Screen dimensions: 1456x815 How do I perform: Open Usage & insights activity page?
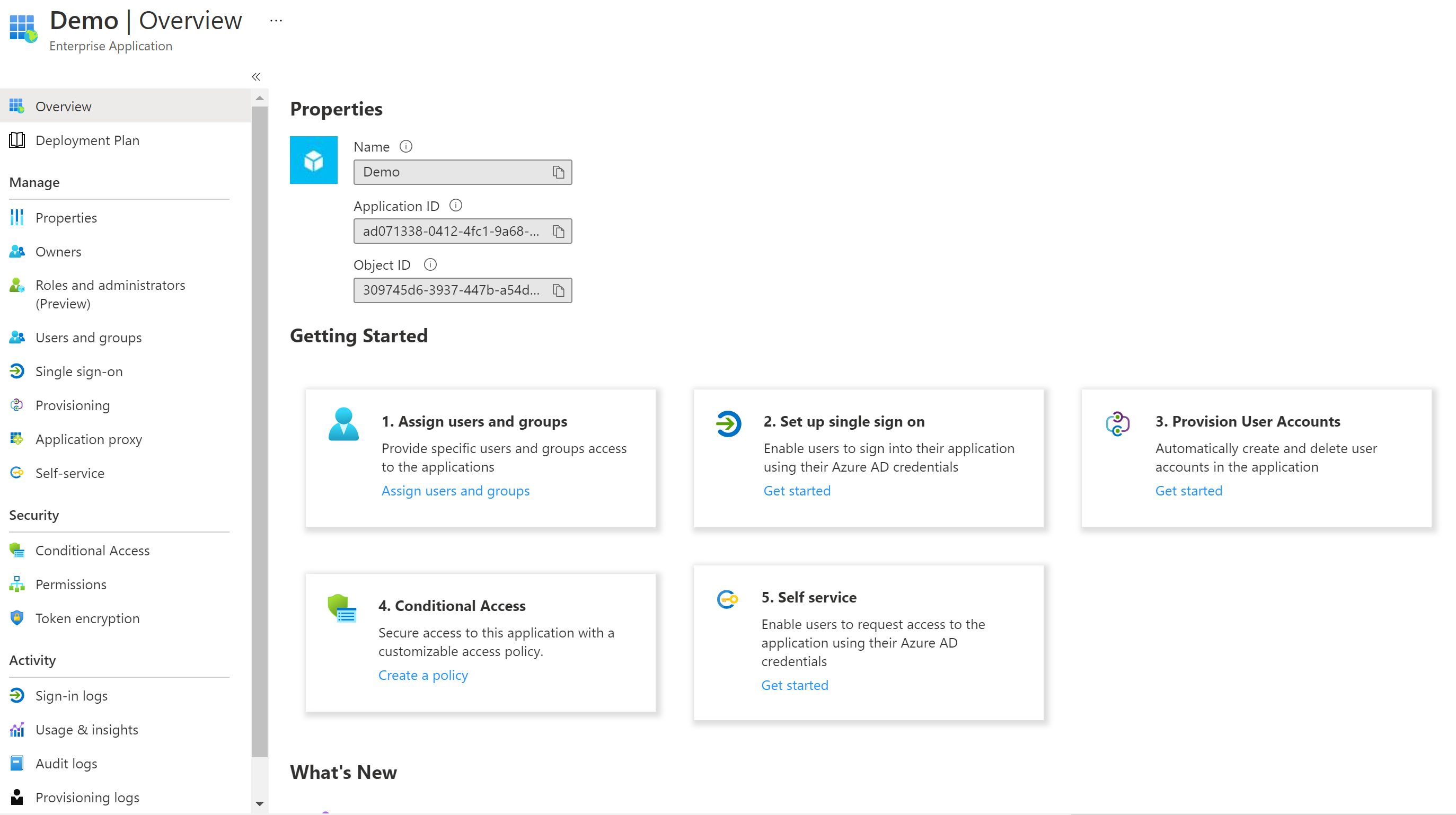86,730
